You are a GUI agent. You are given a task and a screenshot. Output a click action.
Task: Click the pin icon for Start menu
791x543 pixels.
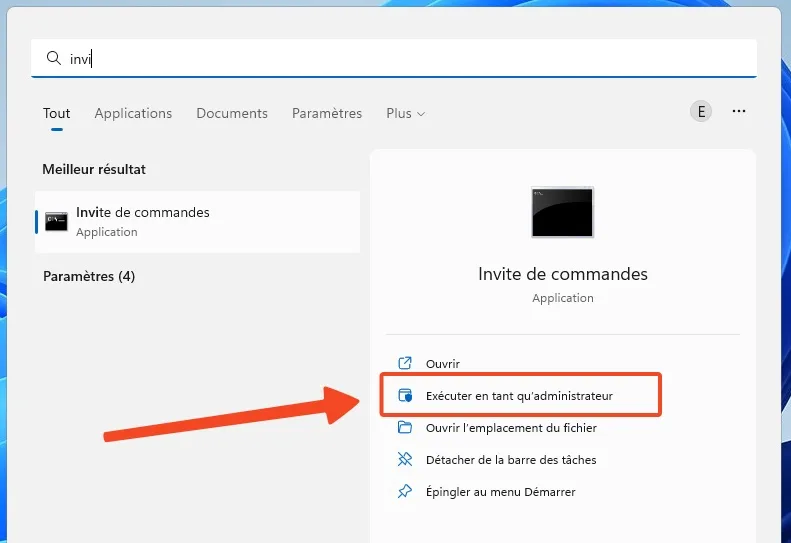point(405,491)
